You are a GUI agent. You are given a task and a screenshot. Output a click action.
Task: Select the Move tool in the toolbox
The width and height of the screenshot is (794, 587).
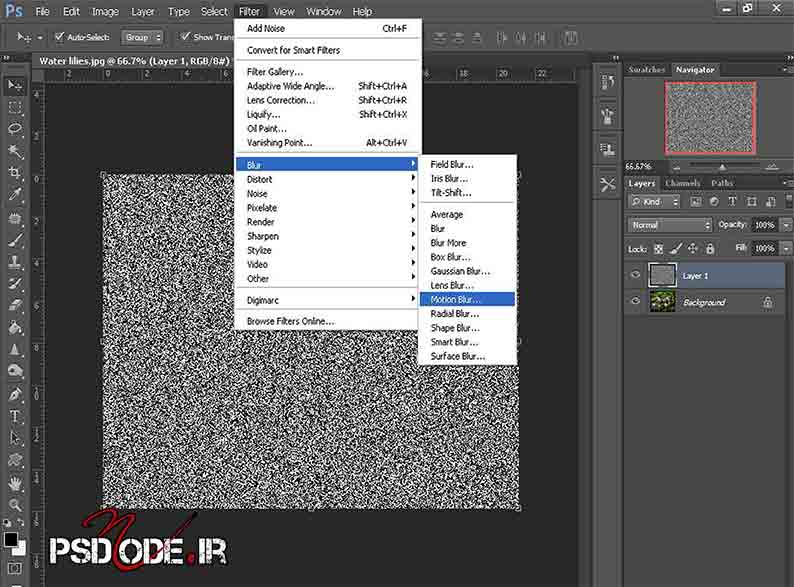15,86
